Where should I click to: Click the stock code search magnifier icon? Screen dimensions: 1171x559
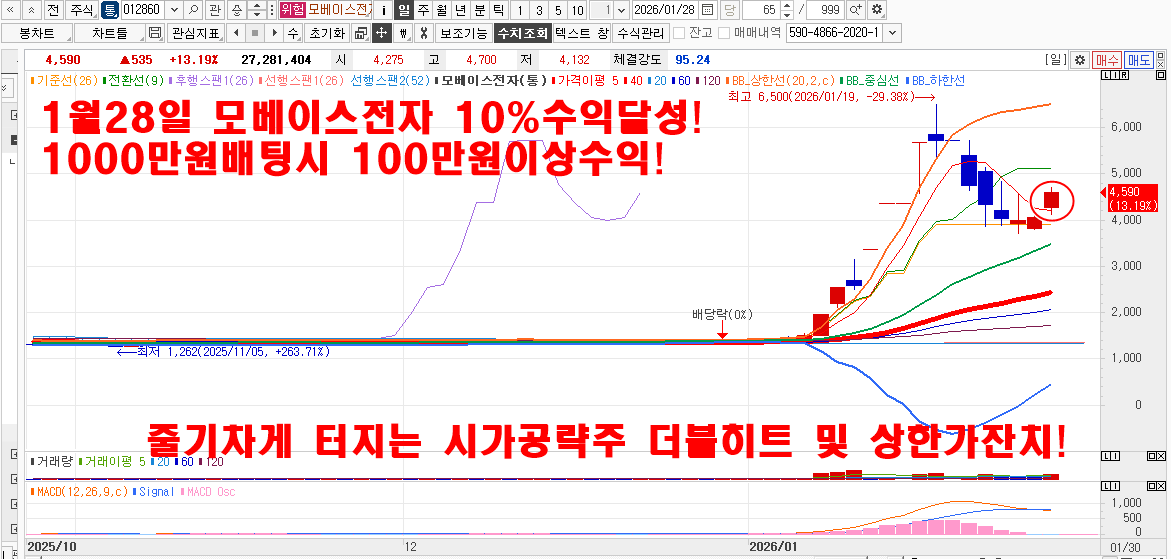pyautogui.click(x=193, y=9)
